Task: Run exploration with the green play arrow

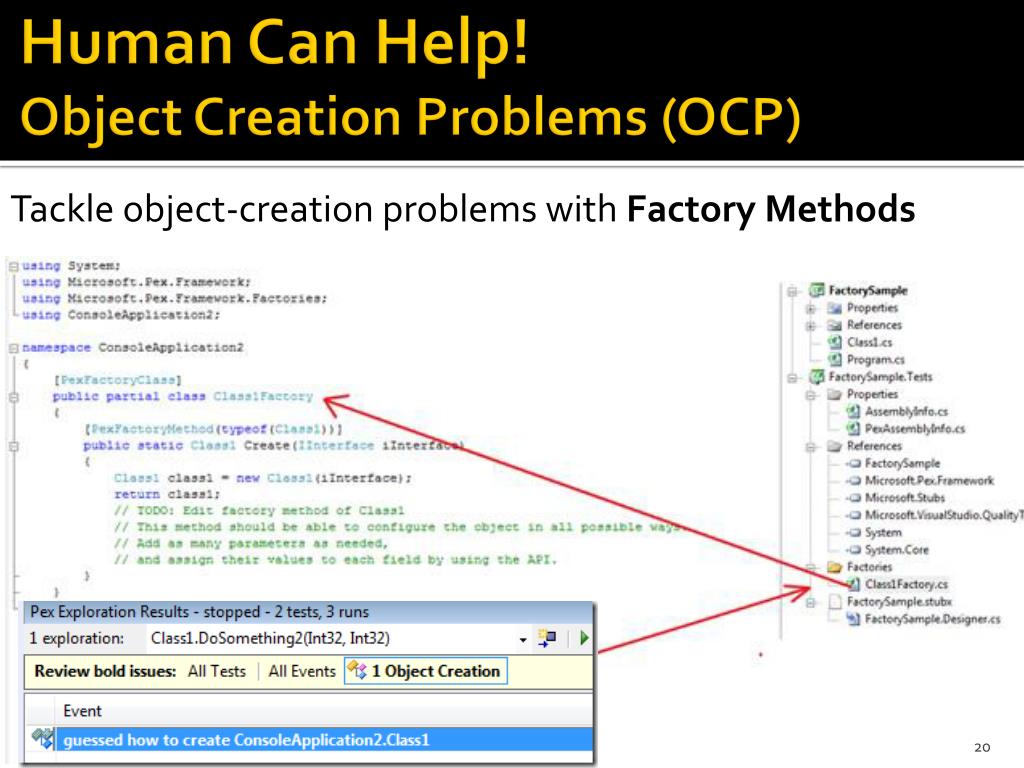Action: [584, 638]
